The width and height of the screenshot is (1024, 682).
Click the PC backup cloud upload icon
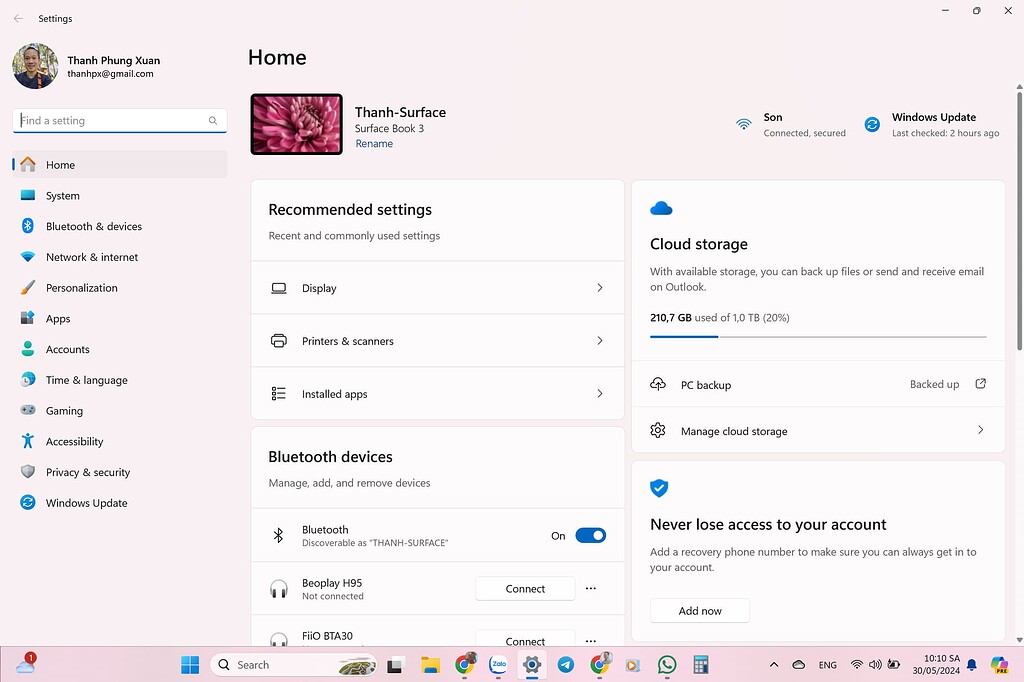click(x=658, y=384)
